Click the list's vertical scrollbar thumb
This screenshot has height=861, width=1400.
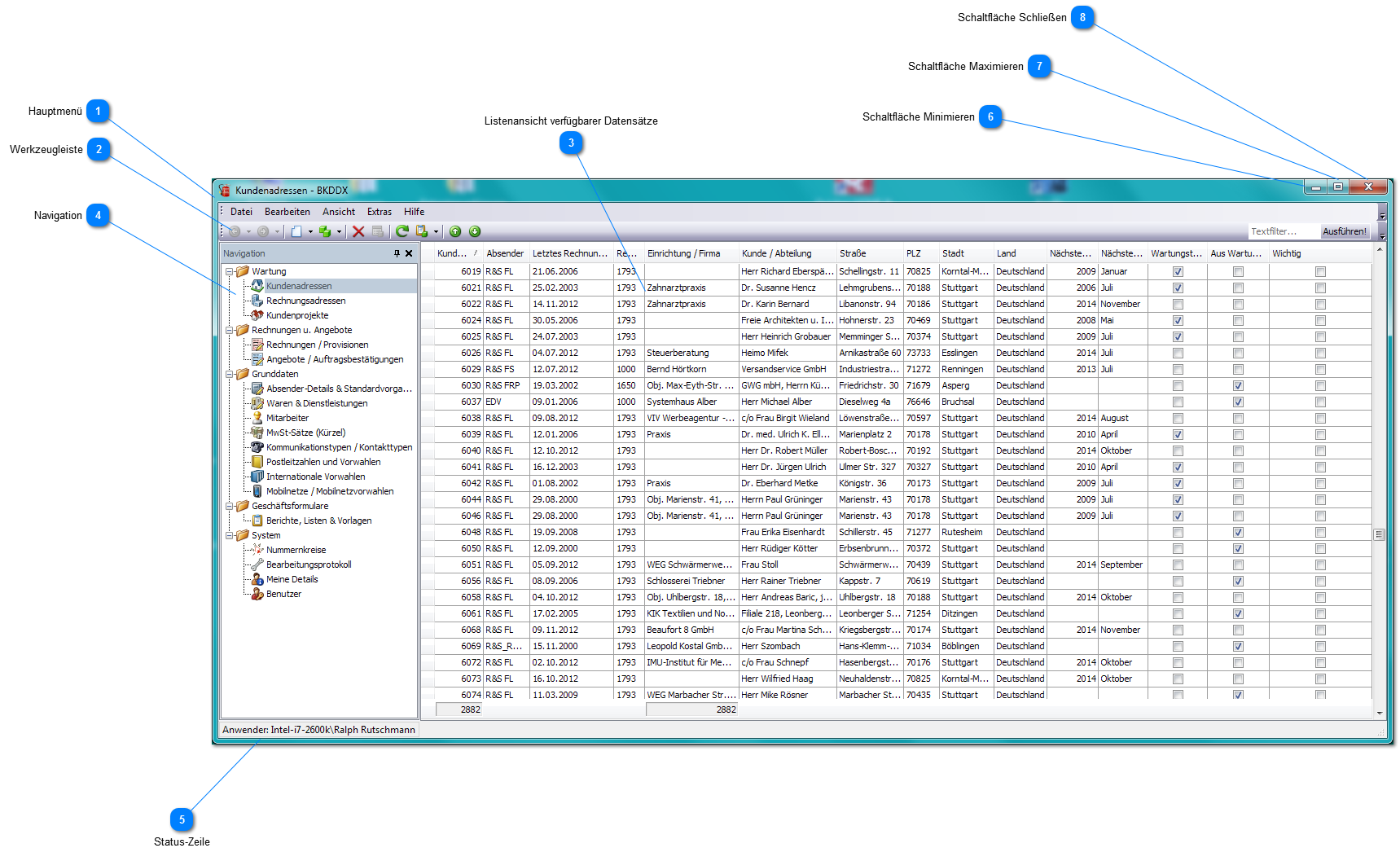[1379, 534]
